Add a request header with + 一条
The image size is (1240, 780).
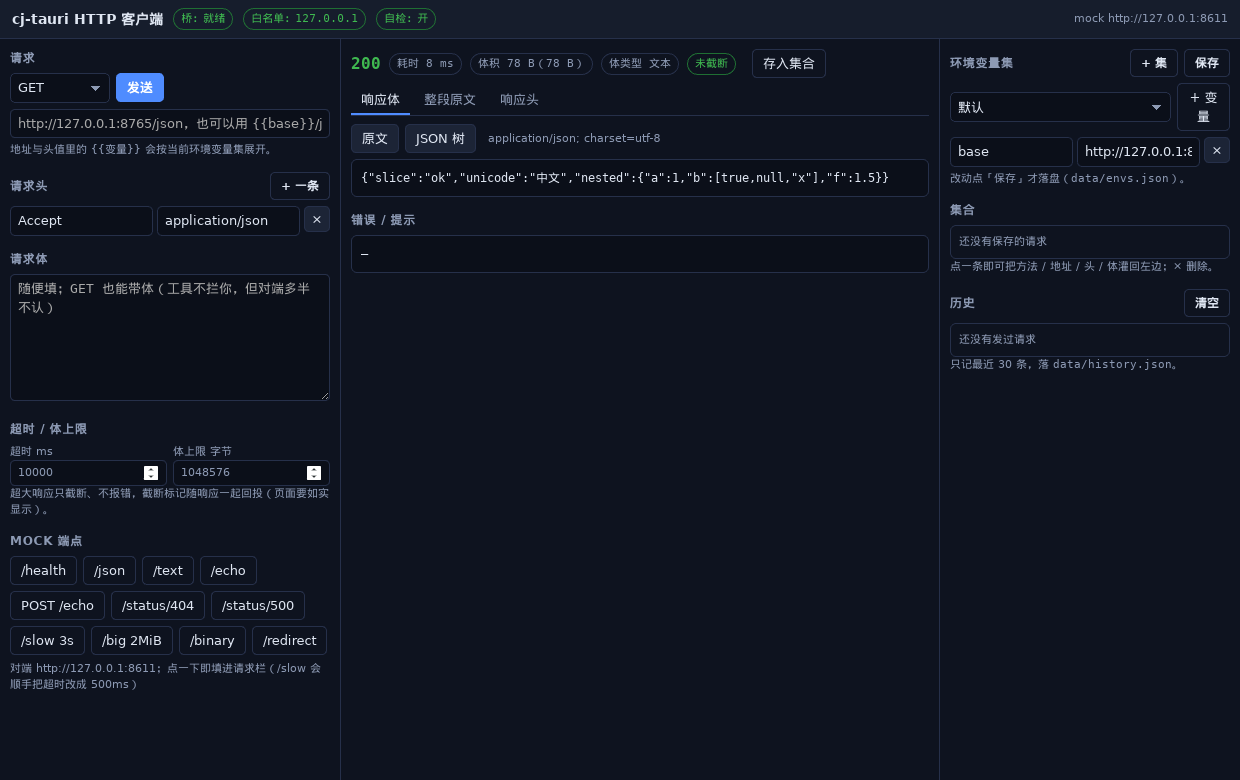coord(300,186)
